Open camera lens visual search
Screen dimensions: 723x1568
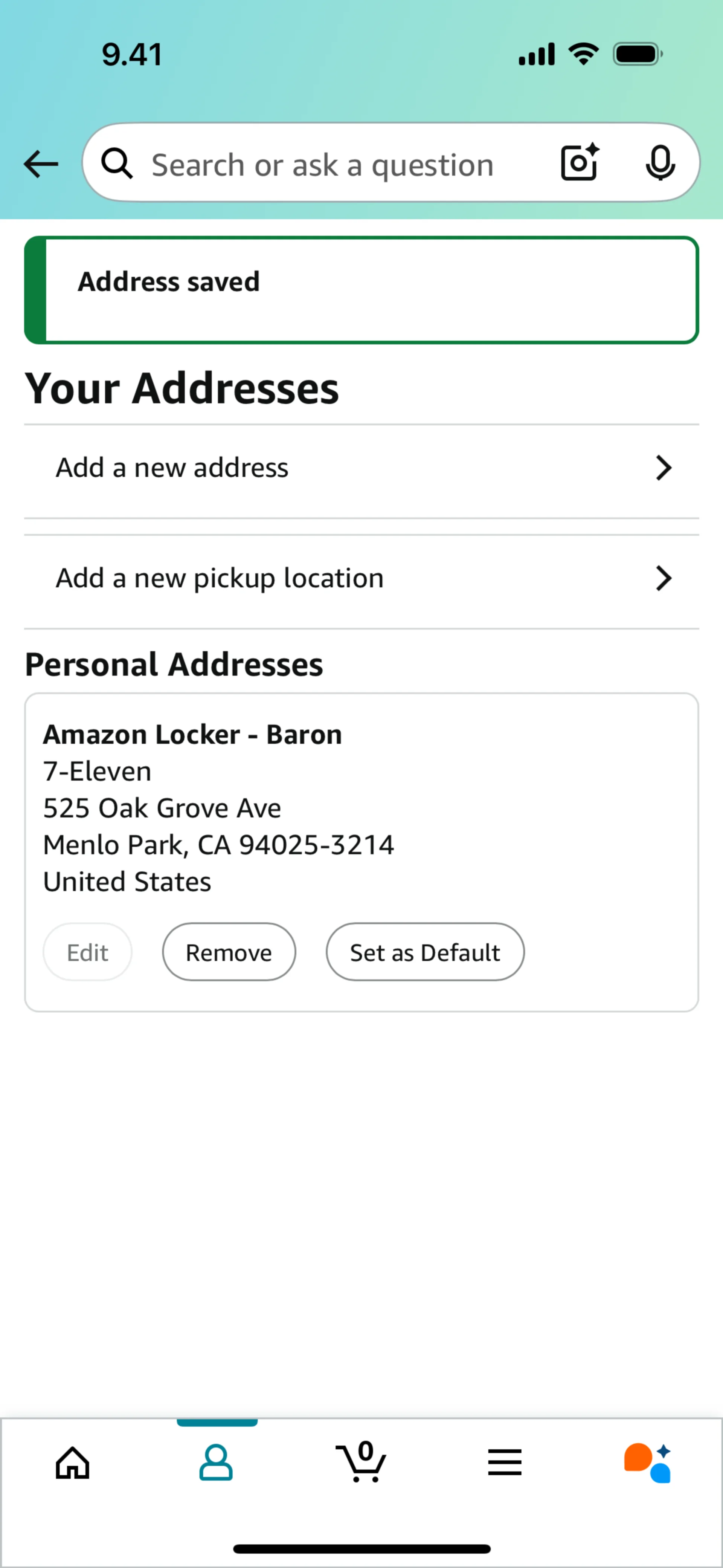[579, 162]
